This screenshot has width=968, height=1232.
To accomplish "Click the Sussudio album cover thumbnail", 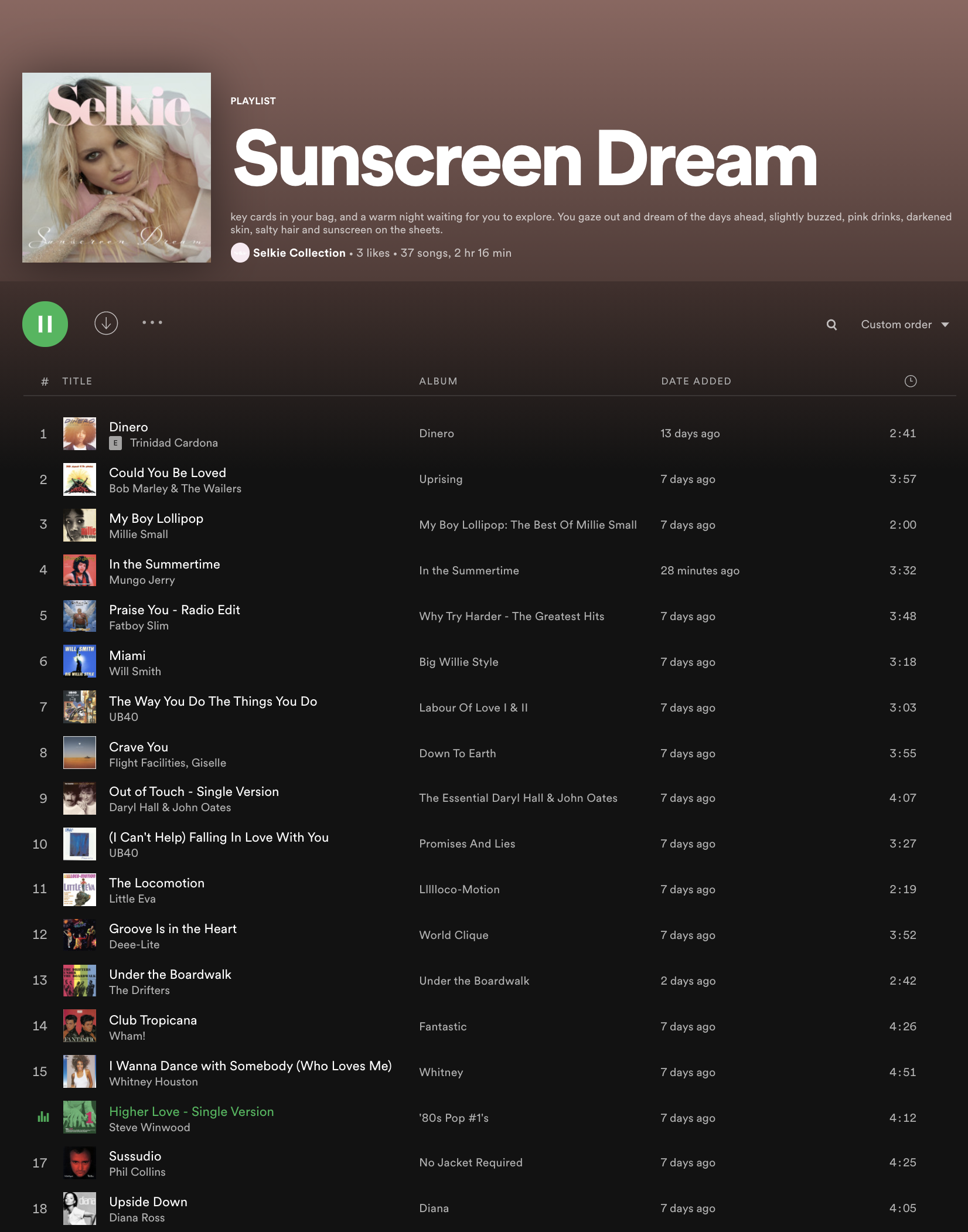I will 80,1163.
